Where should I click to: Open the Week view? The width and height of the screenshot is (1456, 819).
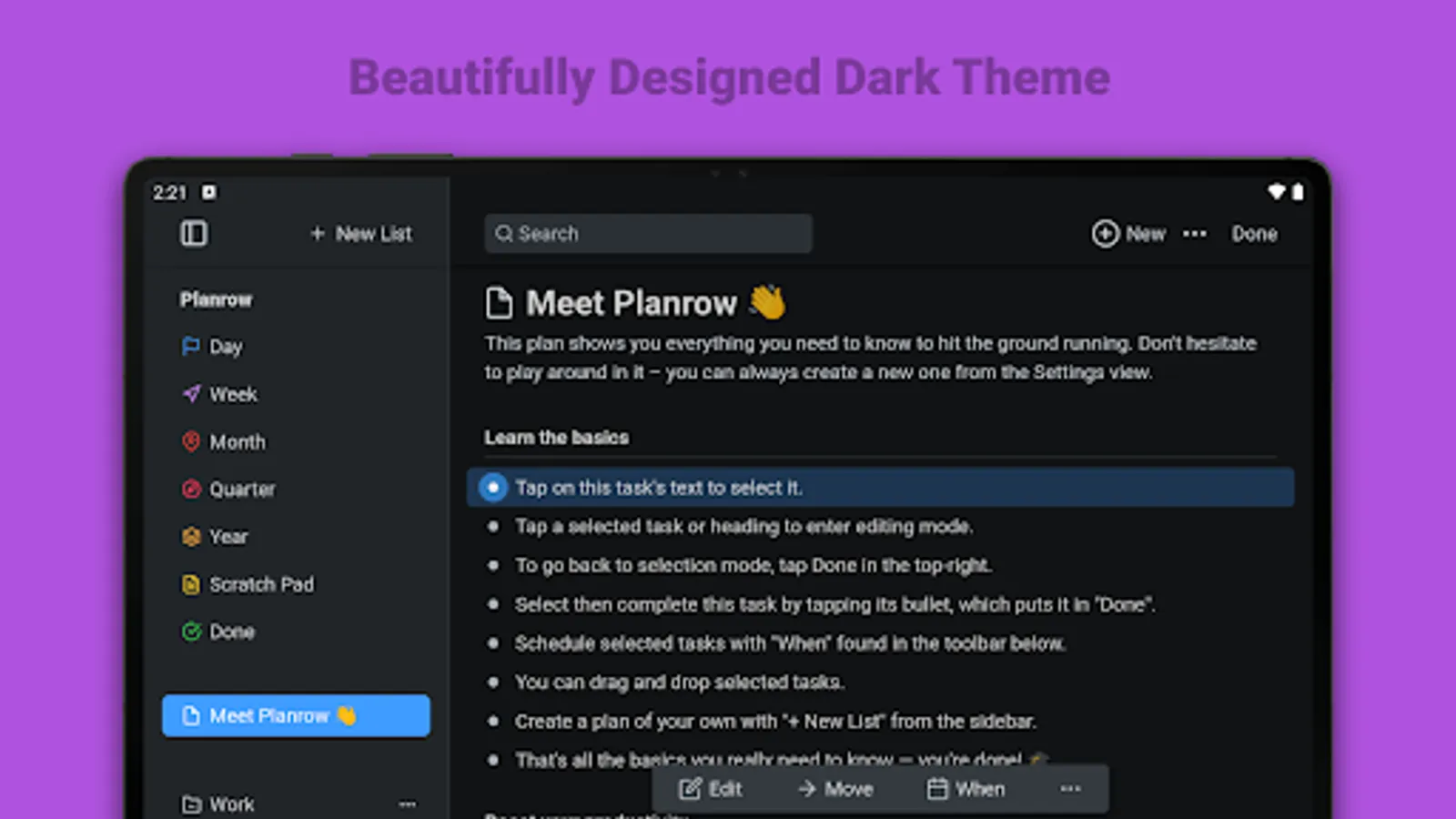233,394
